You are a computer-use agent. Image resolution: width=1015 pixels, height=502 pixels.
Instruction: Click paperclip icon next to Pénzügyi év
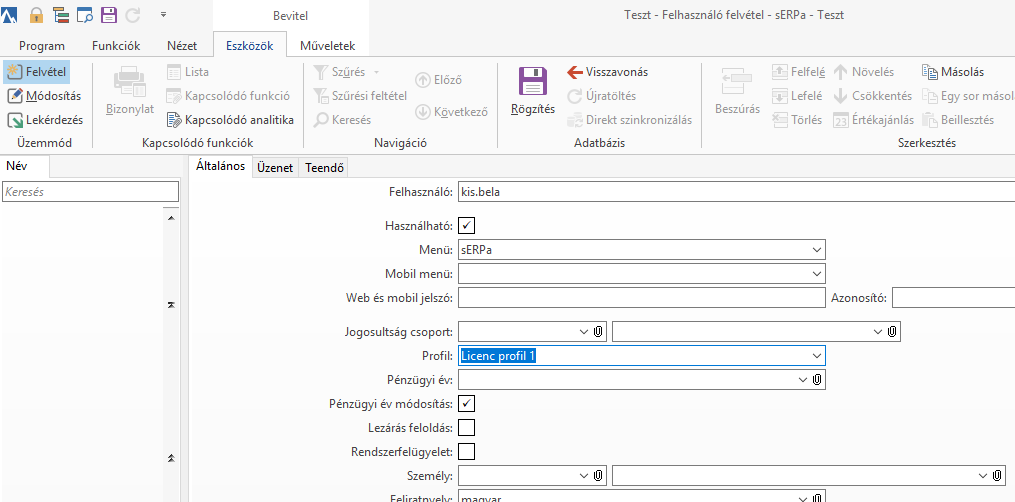click(817, 380)
